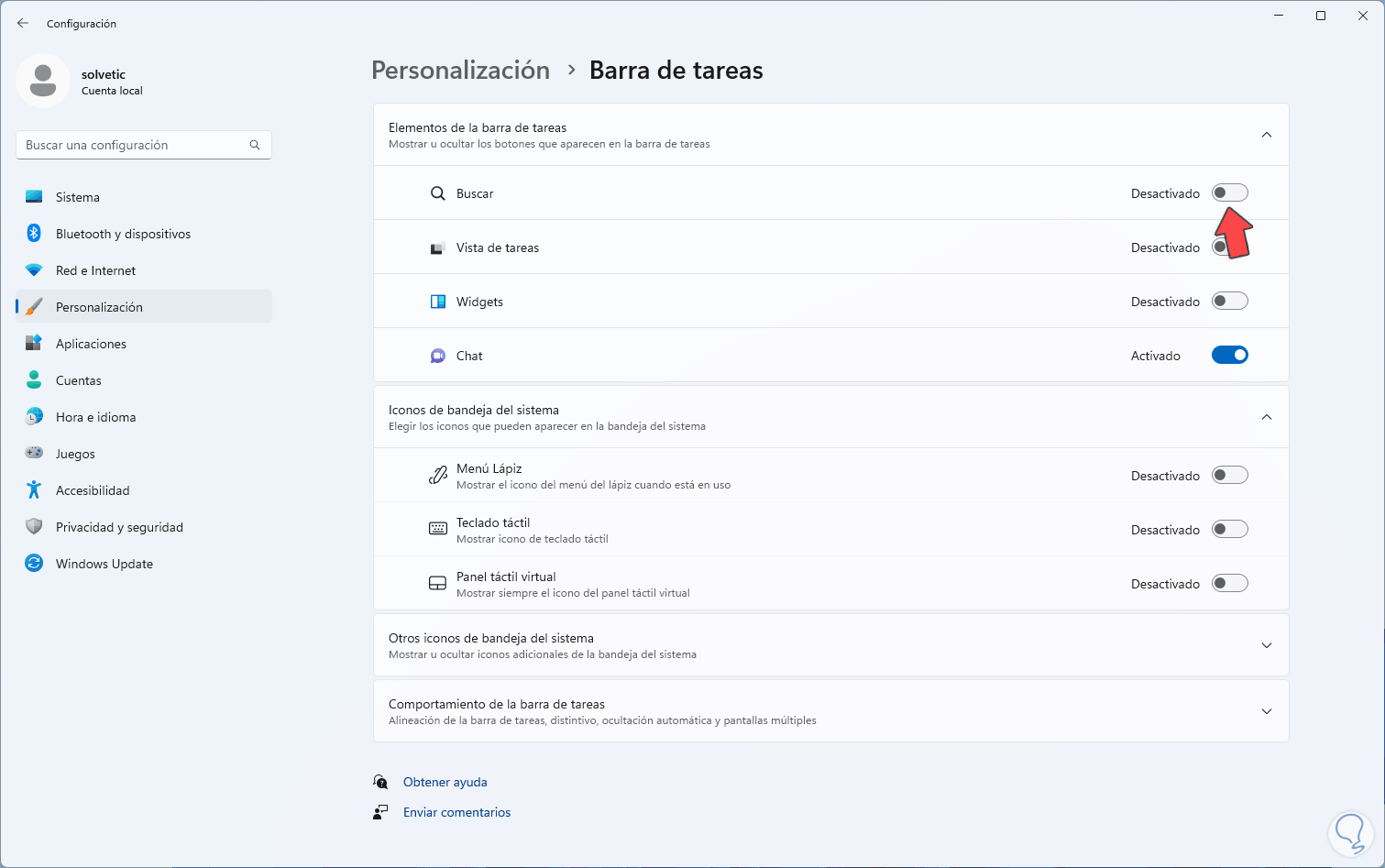The image size is (1385, 868).
Task: Turn on the Teclado táctil toggle
Action: (1229, 530)
